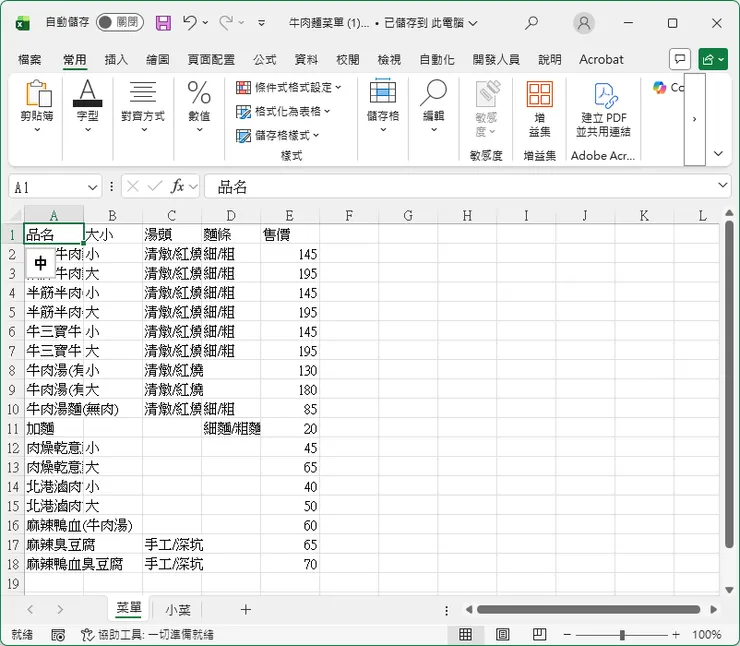Click the Save disk icon
Screen dimensions: 740x646
point(163,23)
